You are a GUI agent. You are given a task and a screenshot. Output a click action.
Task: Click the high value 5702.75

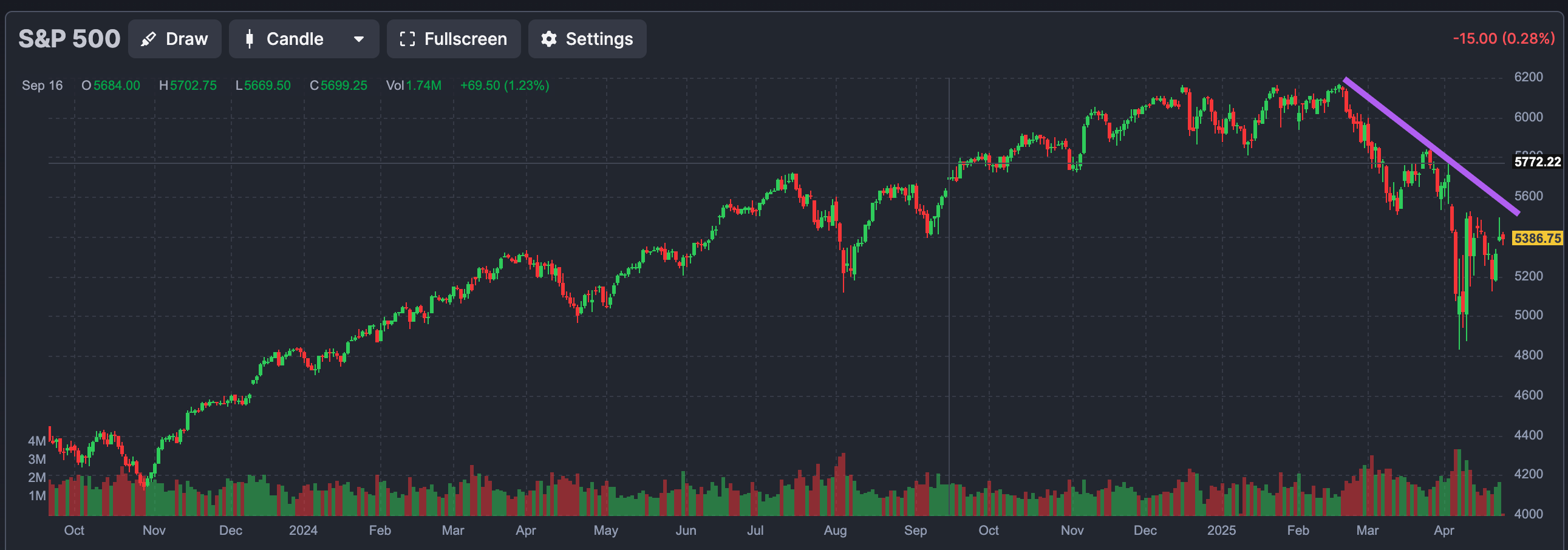(x=193, y=86)
